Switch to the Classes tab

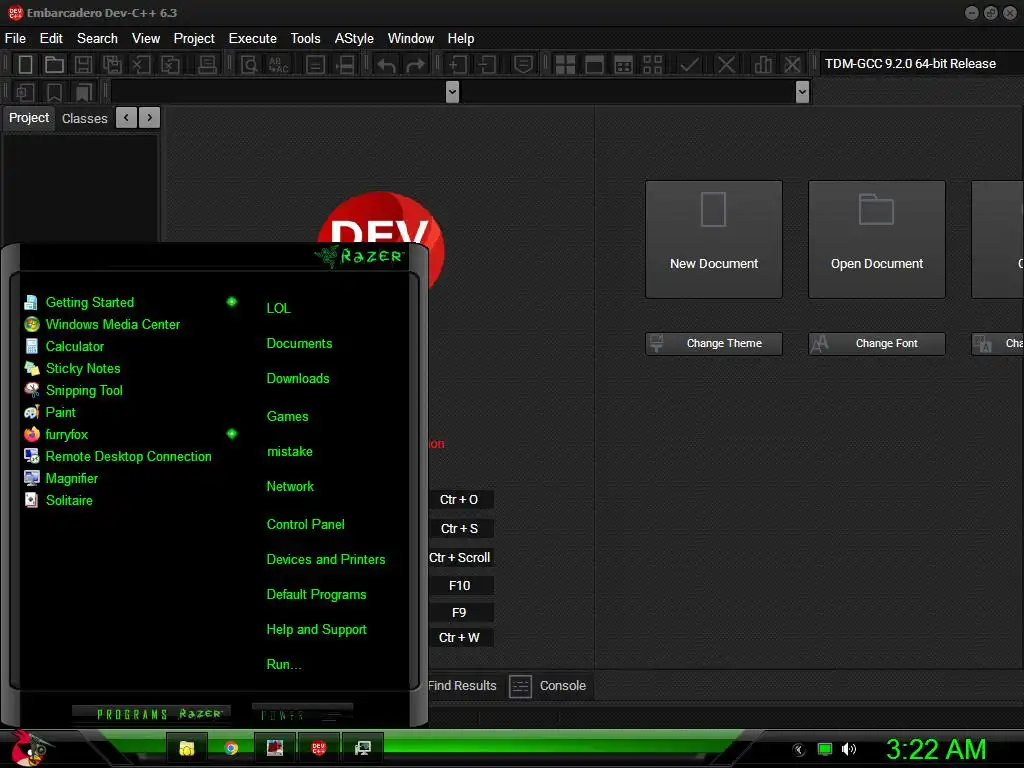[84, 118]
